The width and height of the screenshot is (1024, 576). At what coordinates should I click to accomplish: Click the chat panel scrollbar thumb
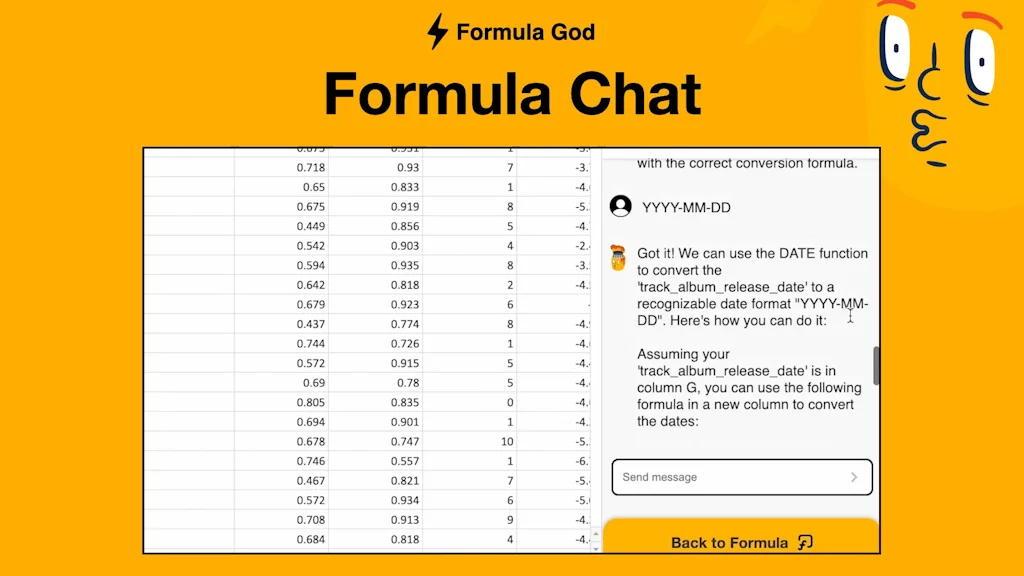[877, 366]
